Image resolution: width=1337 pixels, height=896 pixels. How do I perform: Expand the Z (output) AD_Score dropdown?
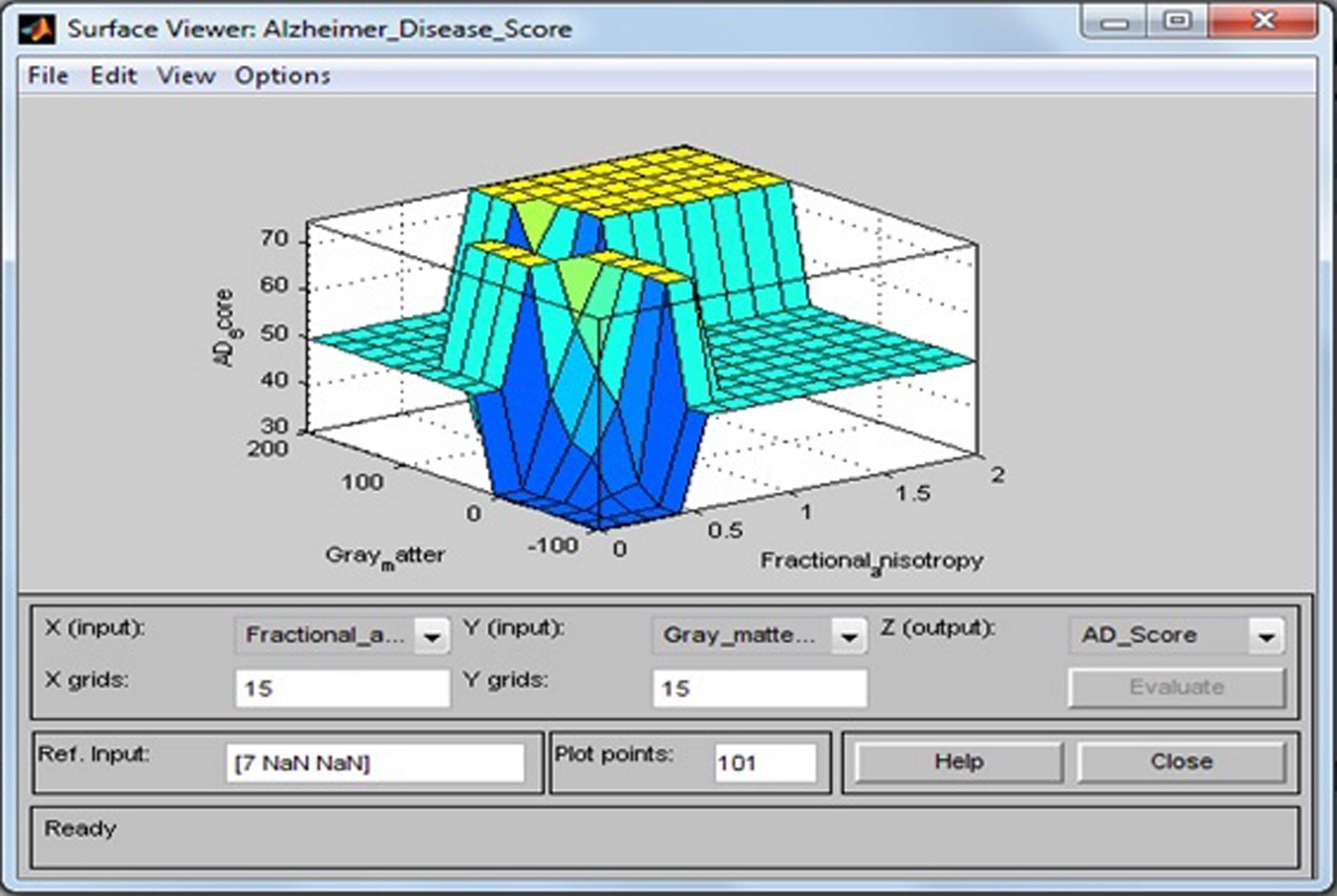(1177, 635)
